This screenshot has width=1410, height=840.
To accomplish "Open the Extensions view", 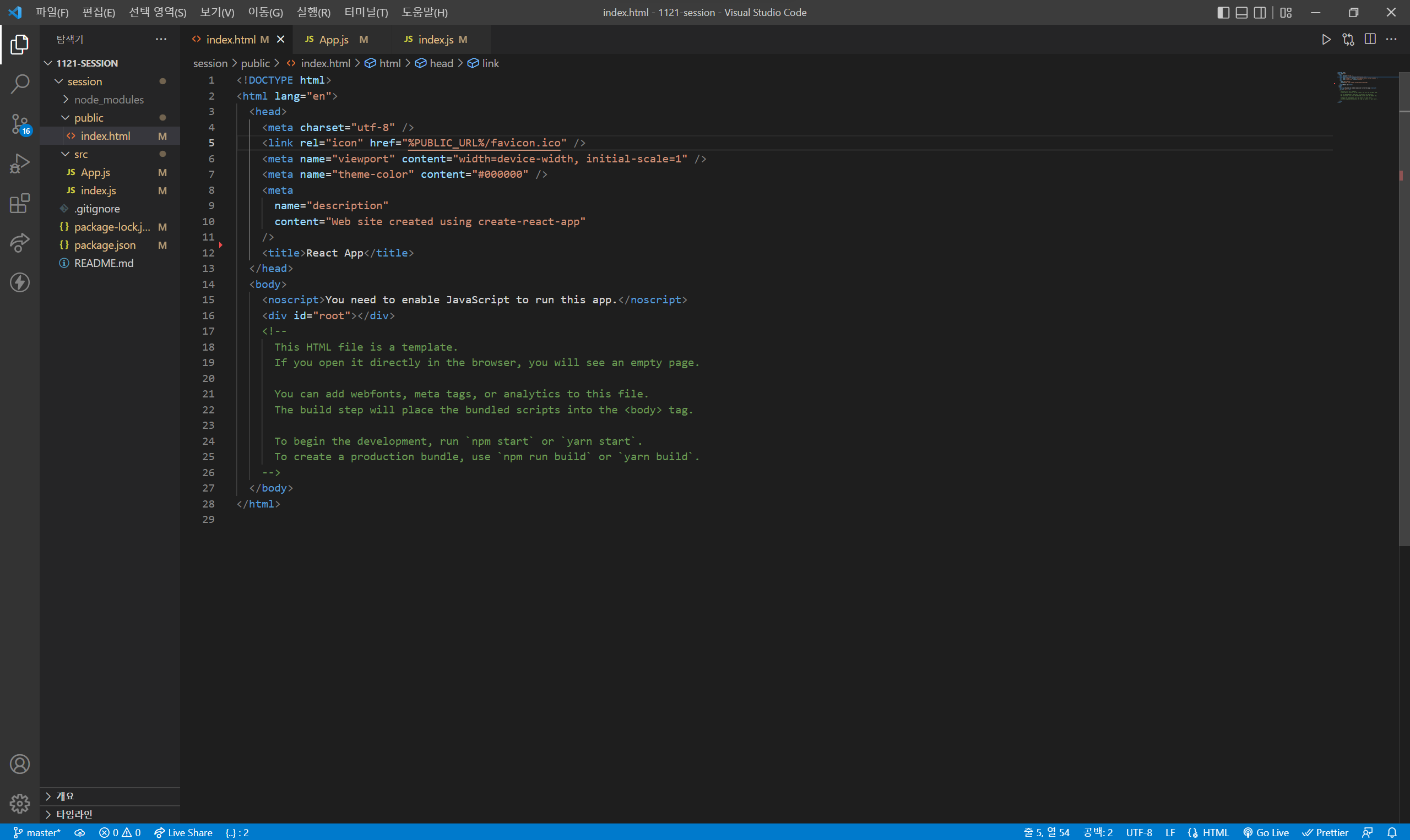I will pyautogui.click(x=20, y=203).
